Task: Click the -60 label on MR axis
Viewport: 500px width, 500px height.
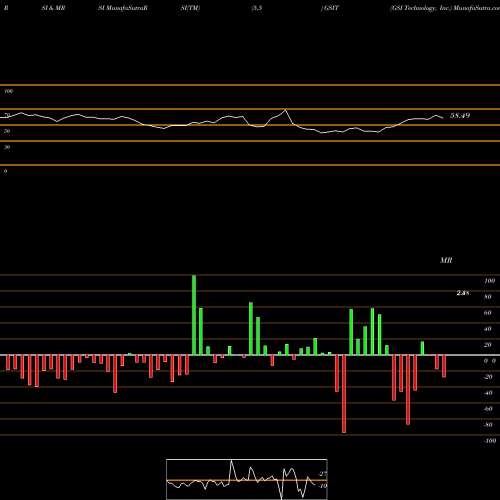Action: 488,409
